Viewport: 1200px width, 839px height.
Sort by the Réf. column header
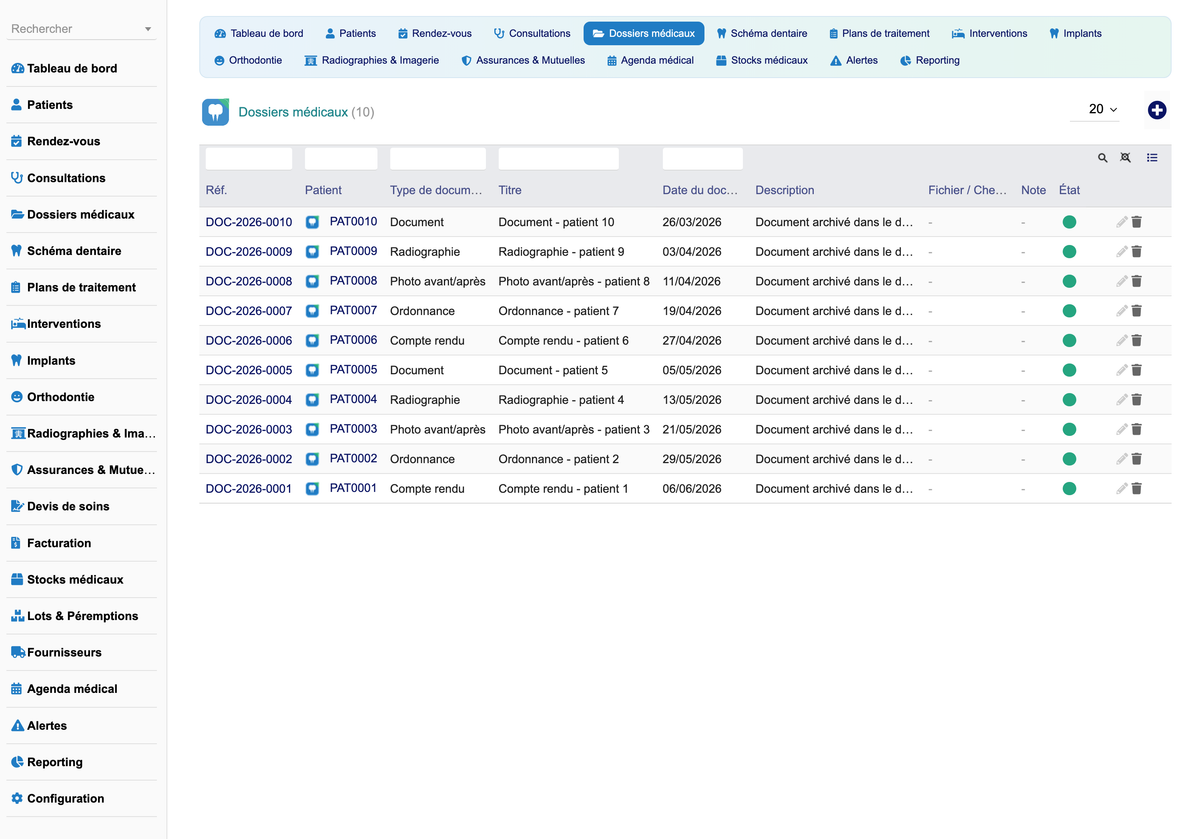tap(216, 190)
